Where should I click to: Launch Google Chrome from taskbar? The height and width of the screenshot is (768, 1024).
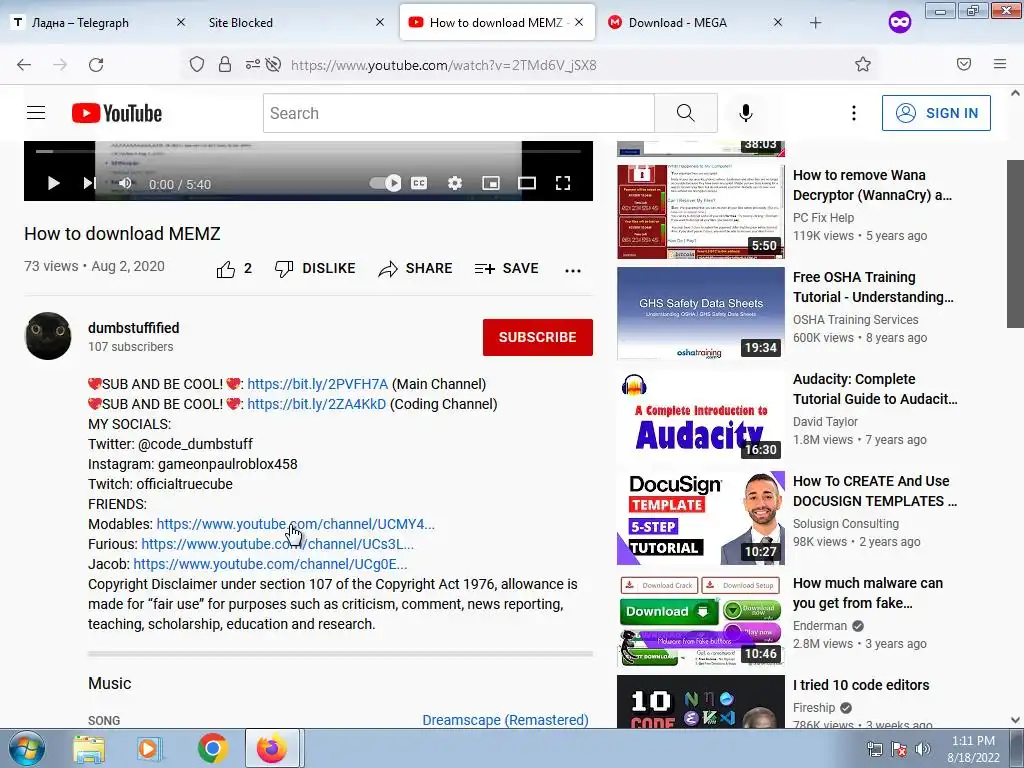(212, 749)
